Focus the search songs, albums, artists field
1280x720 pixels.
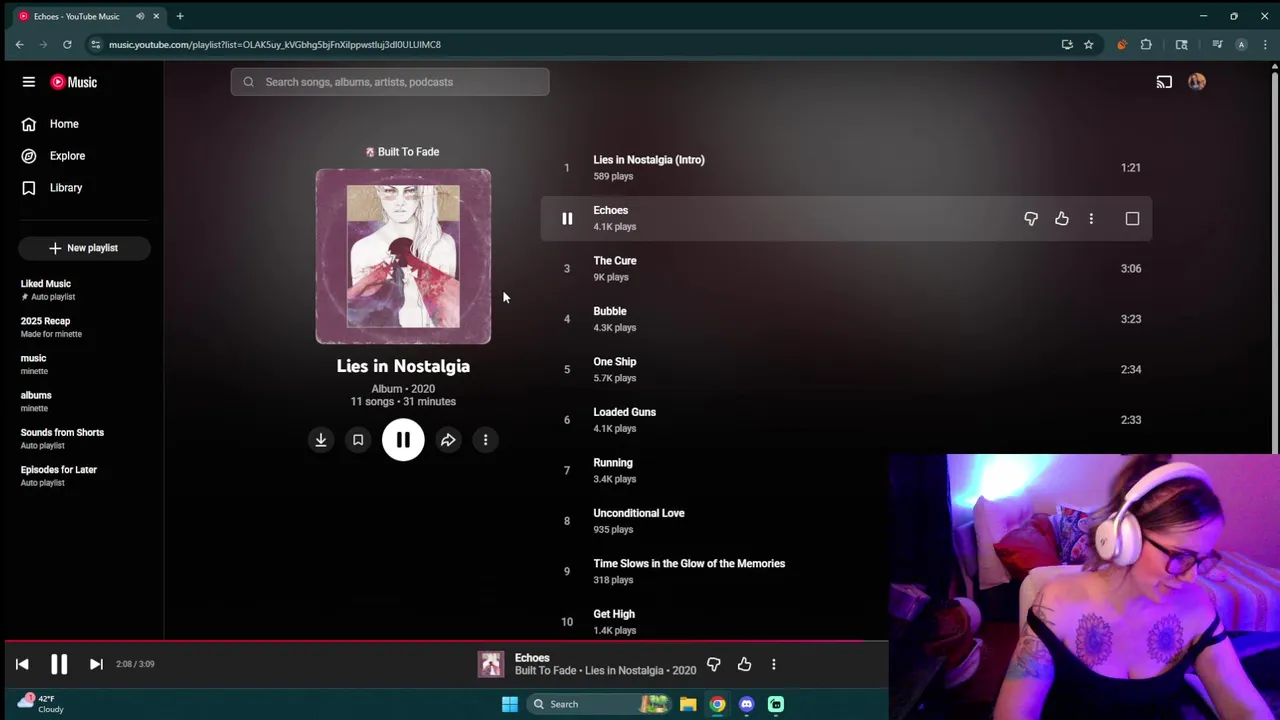[390, 82]
